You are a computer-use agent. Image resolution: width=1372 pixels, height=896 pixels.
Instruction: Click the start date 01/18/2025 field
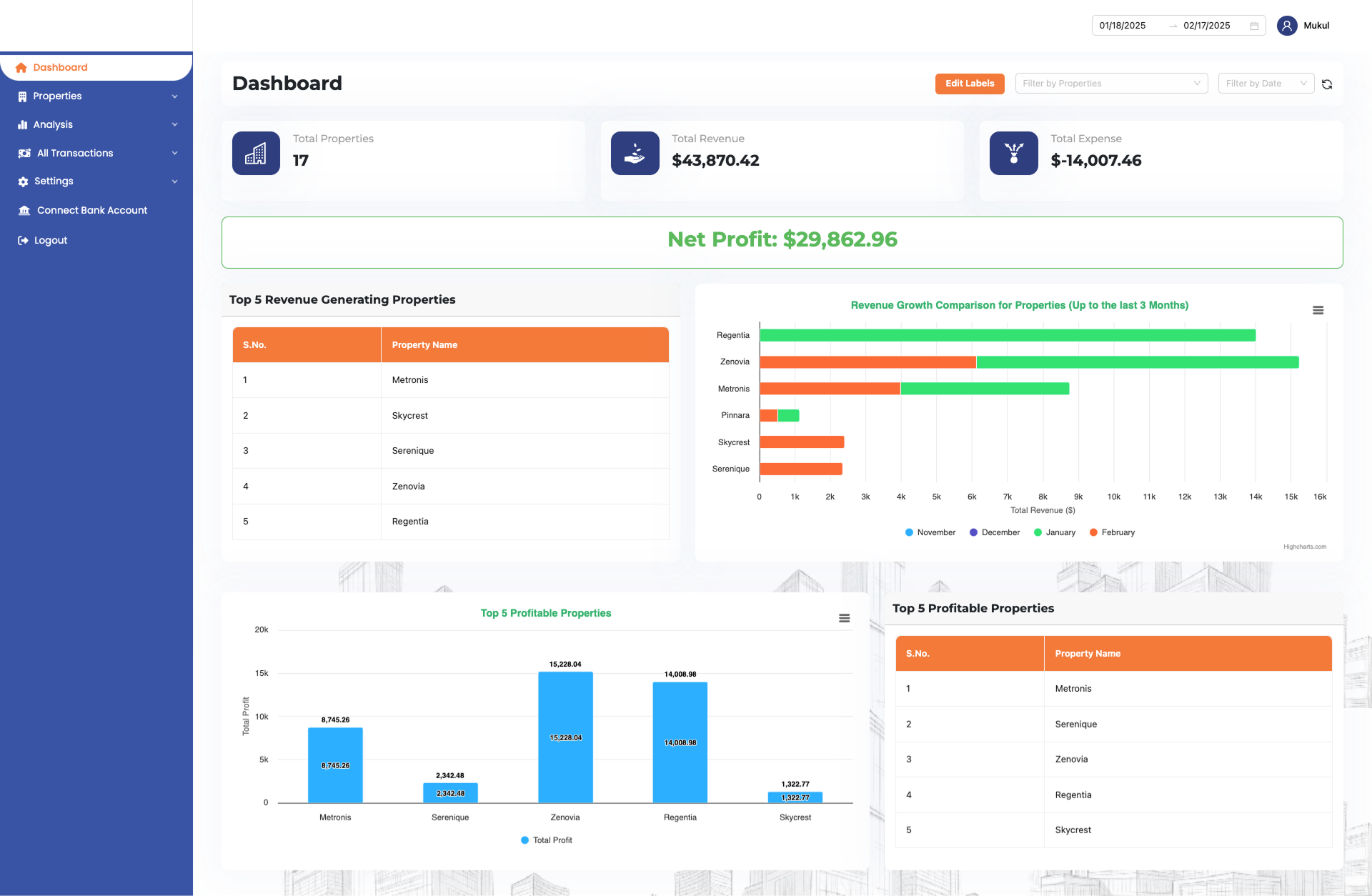tap(1123, 26)
